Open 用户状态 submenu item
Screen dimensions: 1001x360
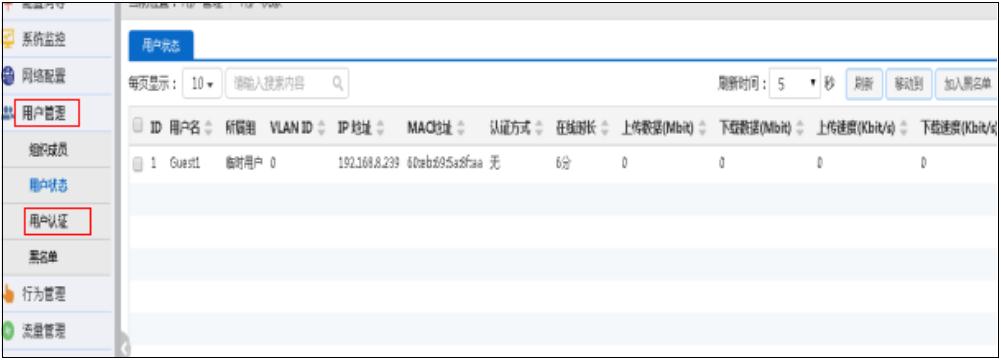(48, 186)
